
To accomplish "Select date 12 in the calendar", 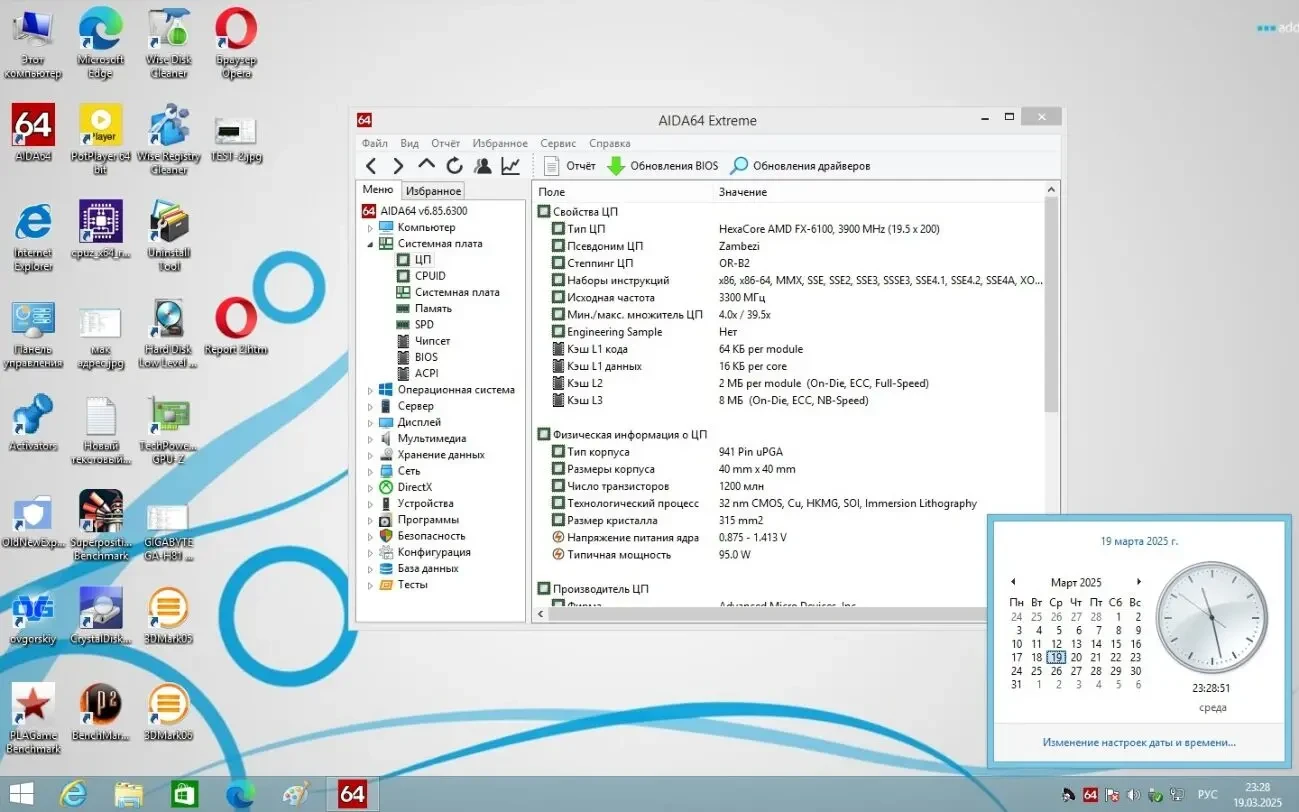I will coord(1056,644).
